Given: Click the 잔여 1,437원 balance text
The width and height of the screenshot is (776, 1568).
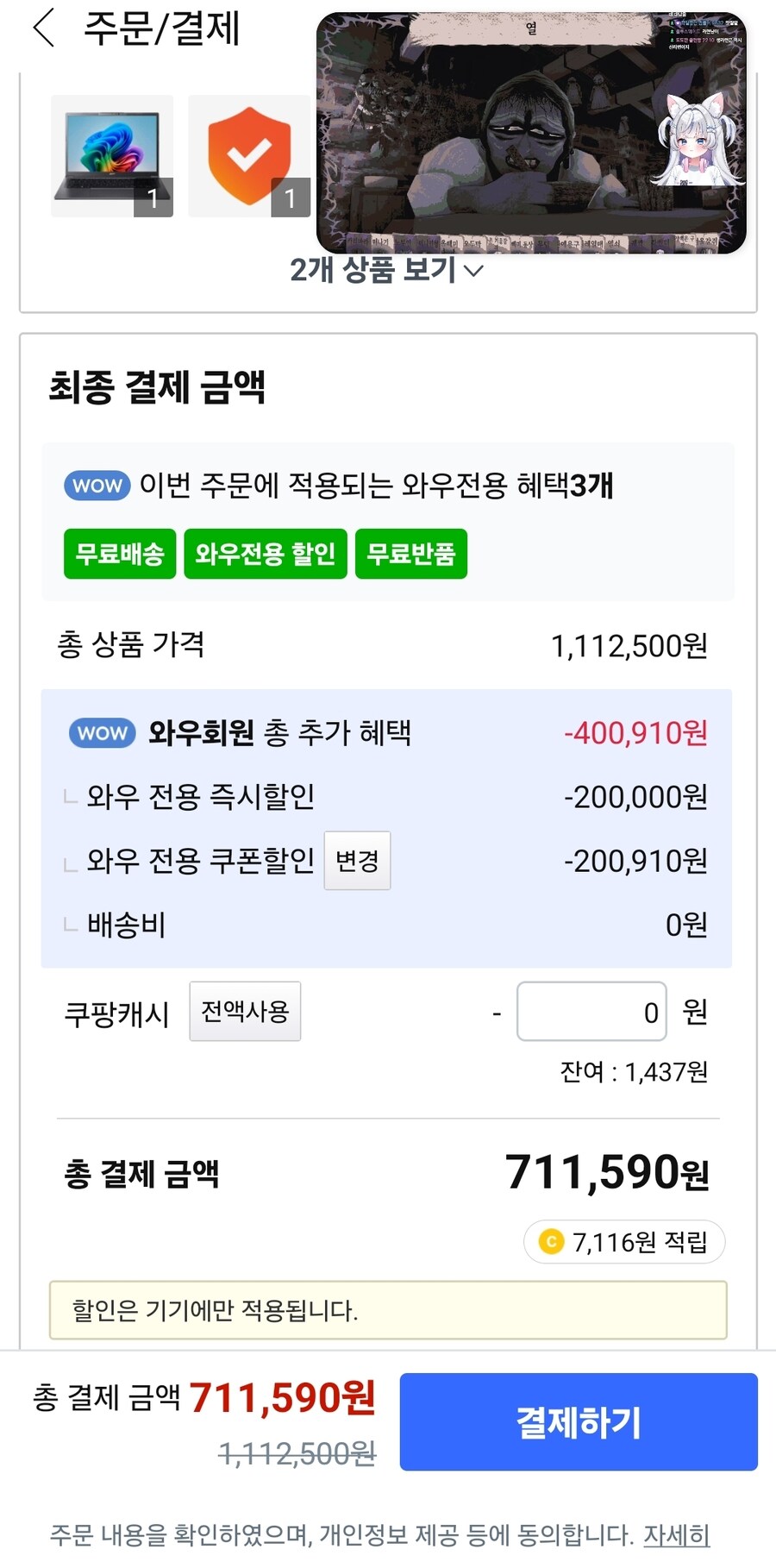Looking at the screenshot, I should 635,1073.
